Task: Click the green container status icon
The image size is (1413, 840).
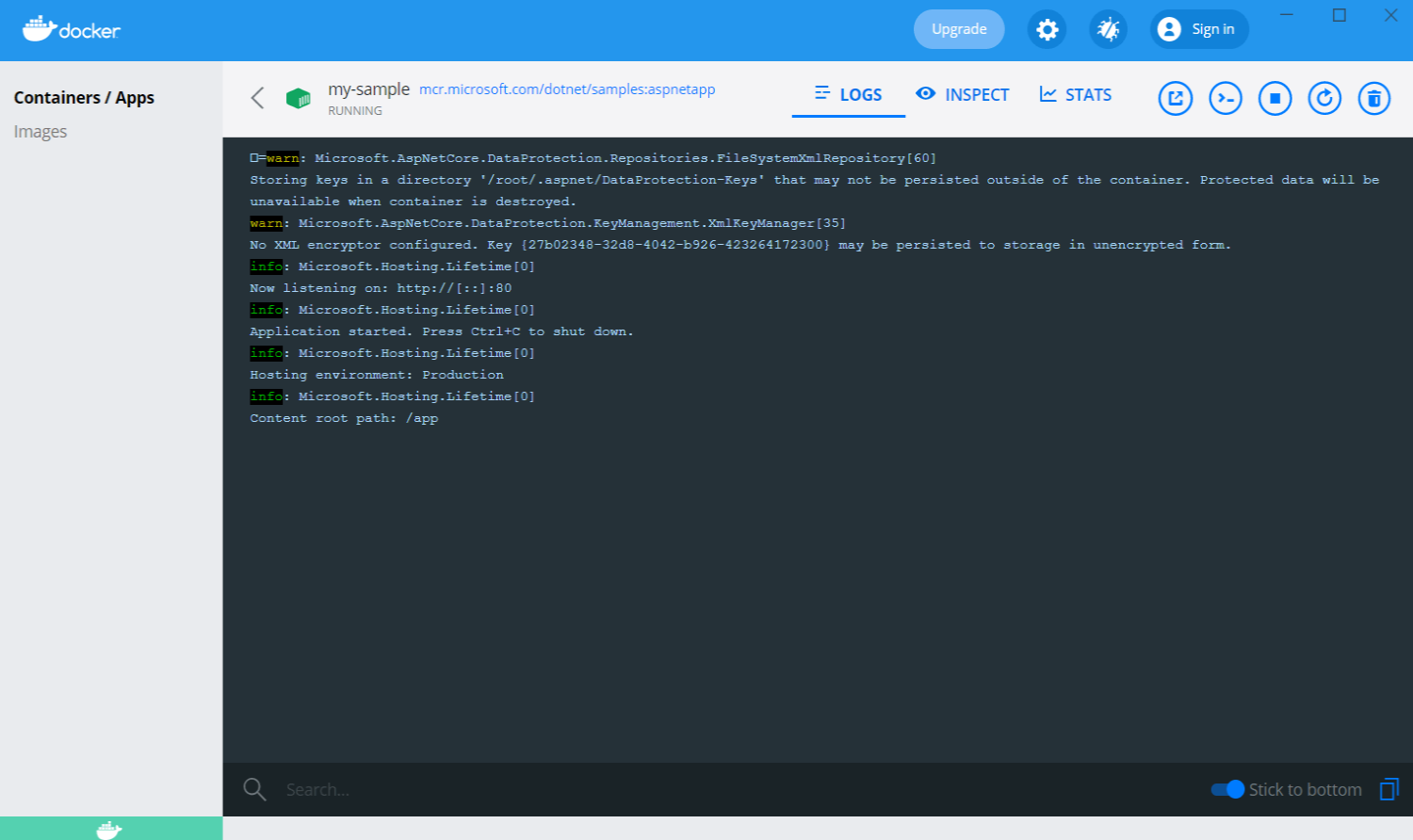Action: coord(299,97)
